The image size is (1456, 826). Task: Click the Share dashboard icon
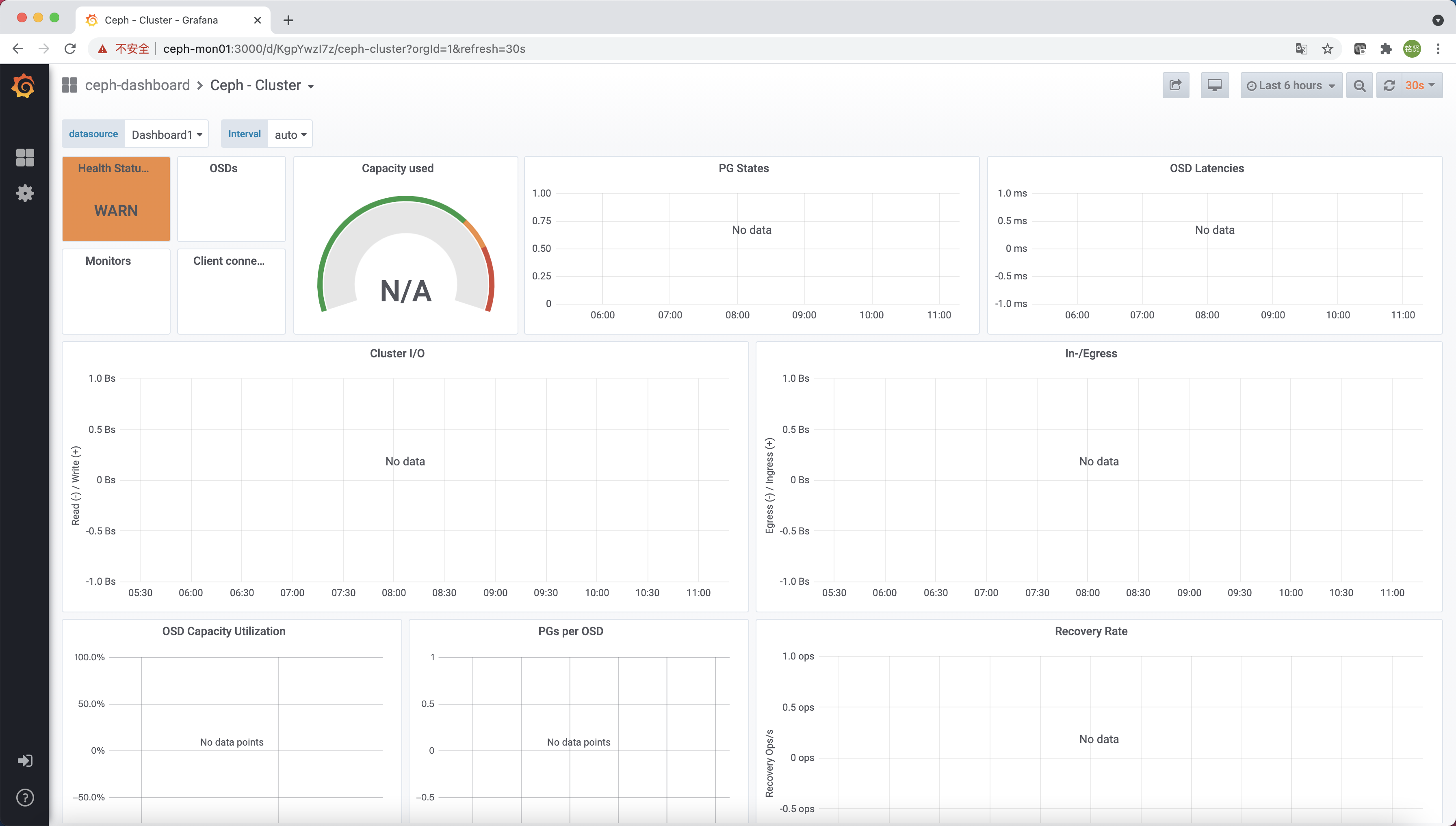pyautogui.click(x=1175, y=85)
